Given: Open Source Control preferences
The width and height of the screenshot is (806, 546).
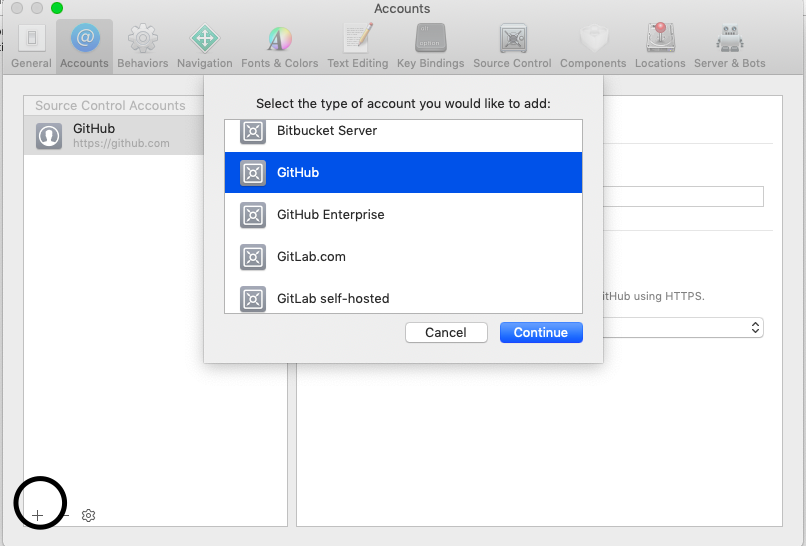Looking at the screenshot, I should click(512, 46).
